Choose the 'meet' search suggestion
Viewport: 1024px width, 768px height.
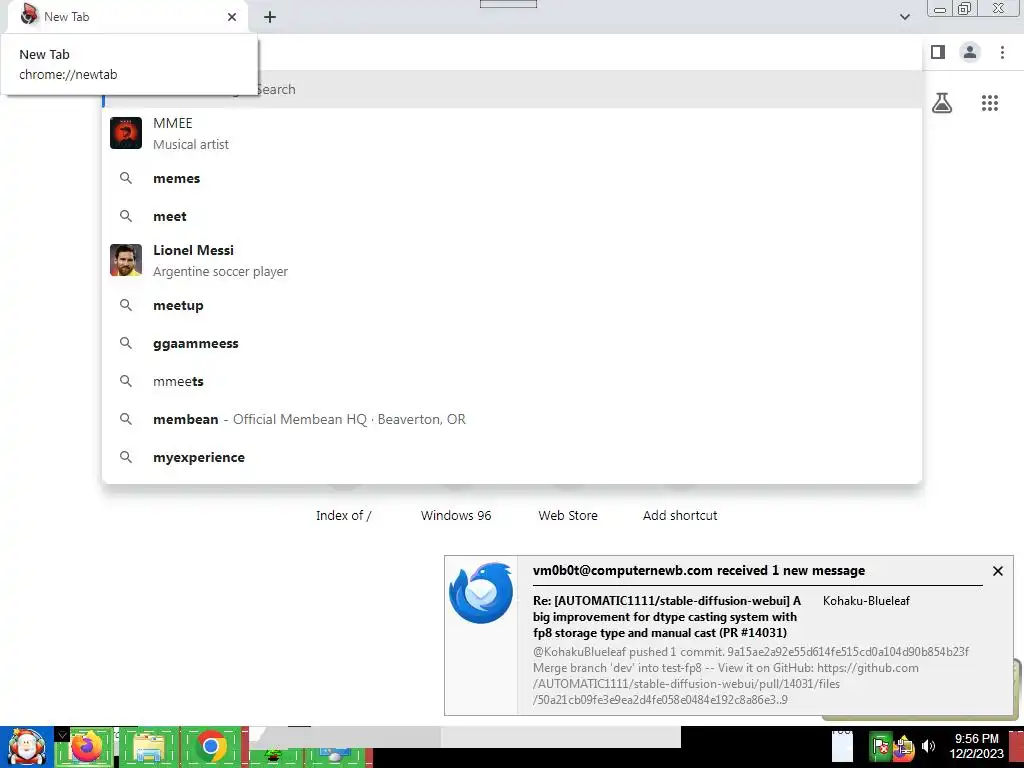pos(512,216)
